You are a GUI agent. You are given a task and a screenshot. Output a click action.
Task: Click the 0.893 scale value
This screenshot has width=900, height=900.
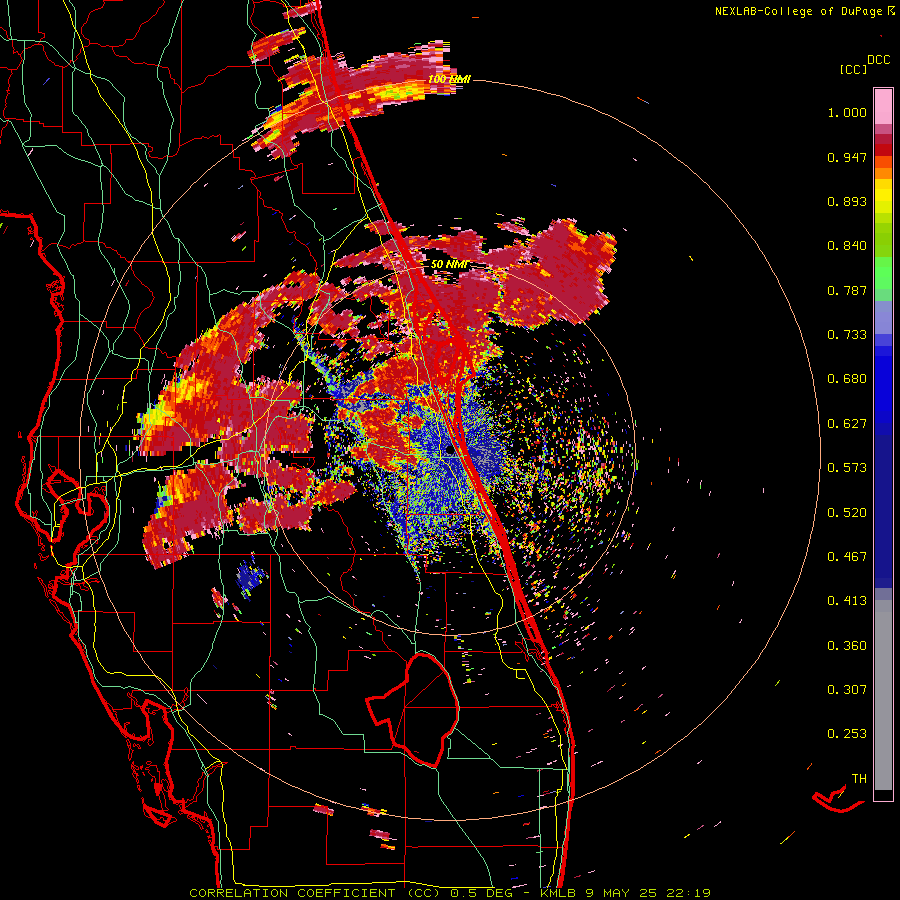847,201
